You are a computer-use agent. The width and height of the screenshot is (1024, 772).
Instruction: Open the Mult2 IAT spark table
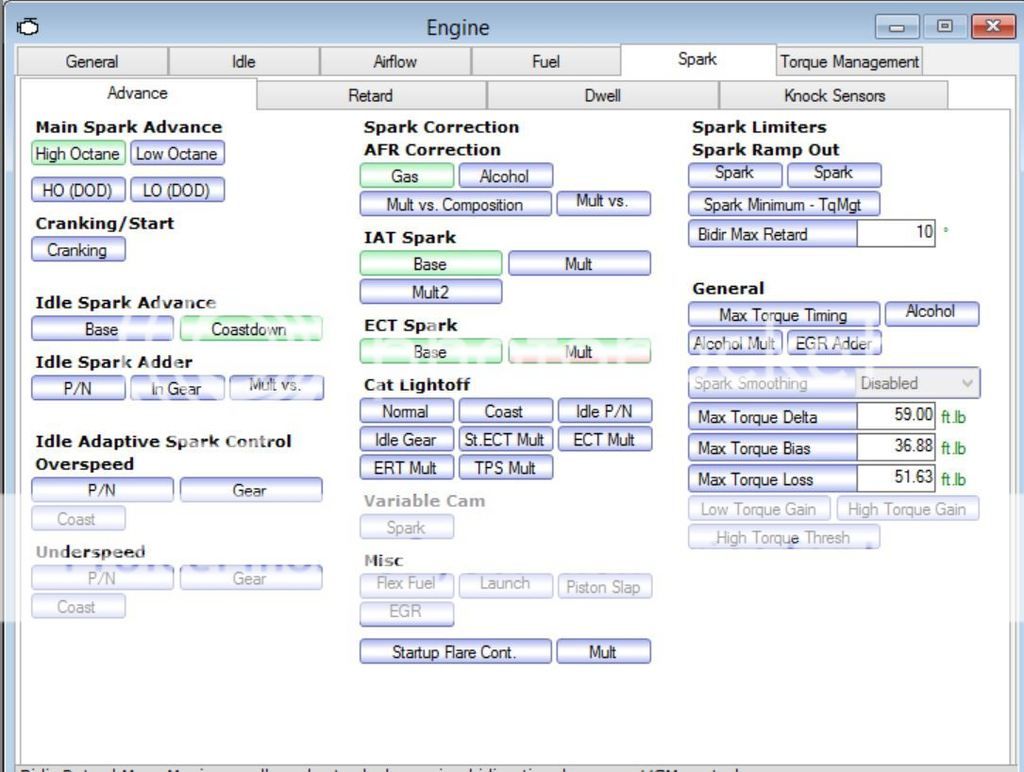430,293
